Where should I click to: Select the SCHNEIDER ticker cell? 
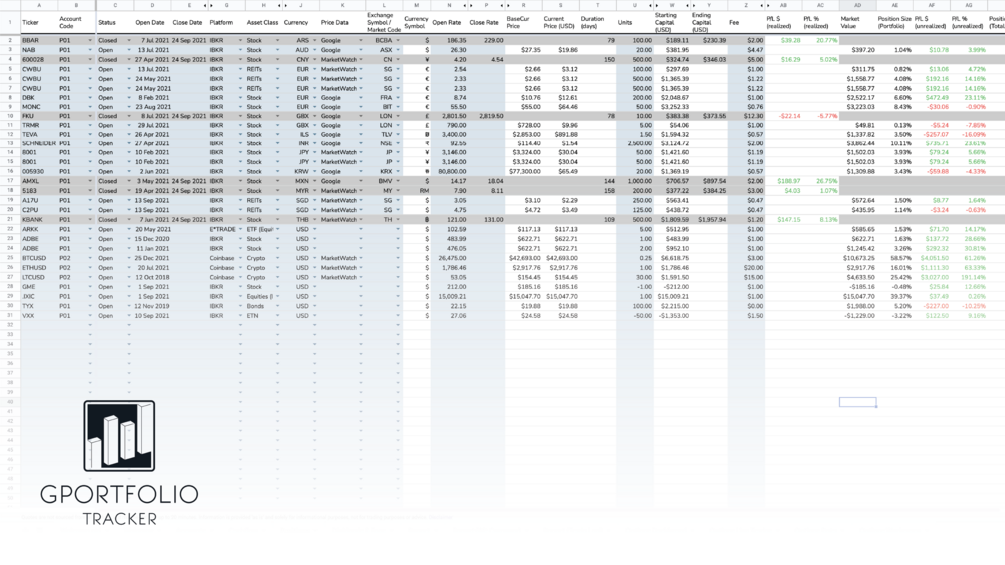(39, 143)
